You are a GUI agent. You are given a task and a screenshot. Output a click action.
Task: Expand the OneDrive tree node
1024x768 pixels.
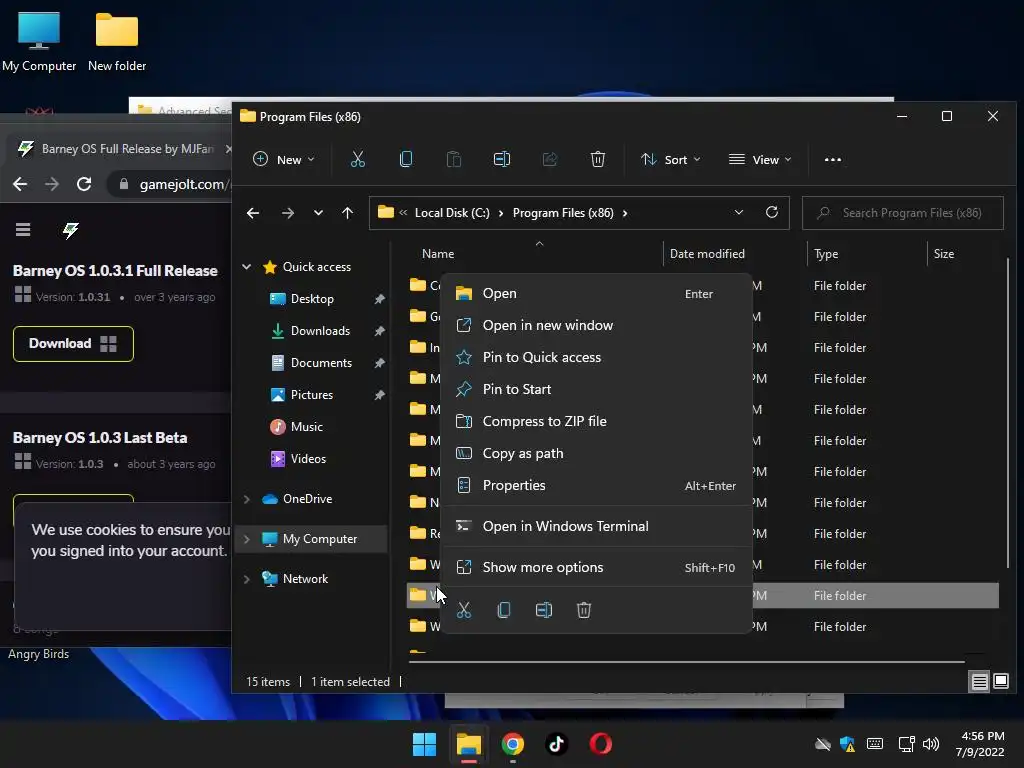click(x=247, y=499)
